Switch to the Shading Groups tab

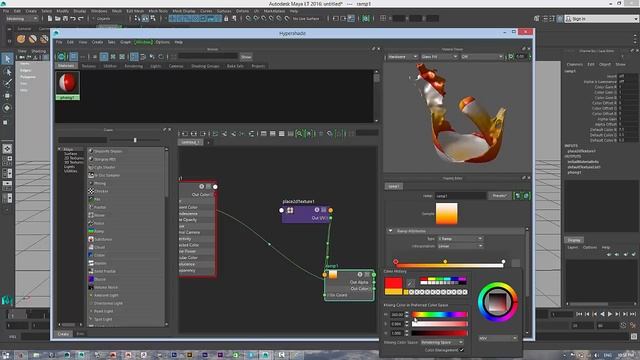point(205,66)
